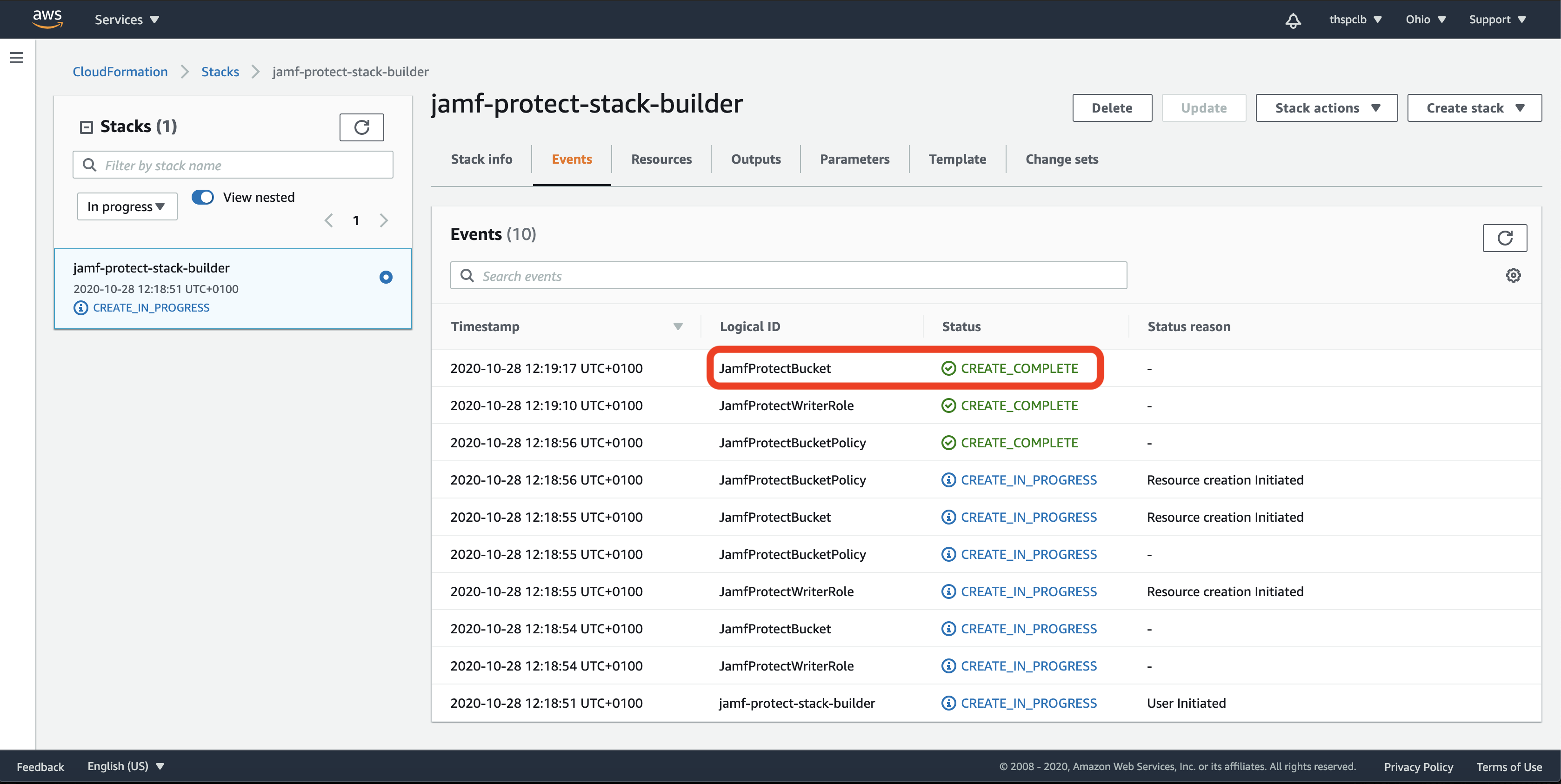Click User Initiated status reason
Viewport: 1561px width, 784px height.
(1186, 703)
